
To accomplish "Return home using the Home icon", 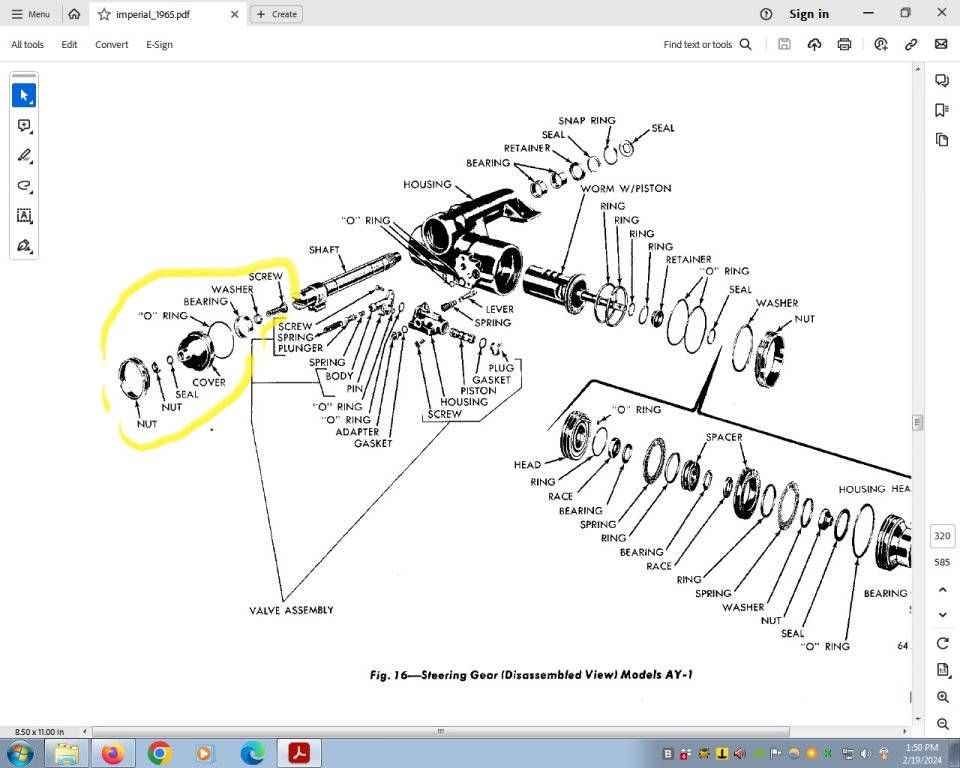I will [74, 14].
